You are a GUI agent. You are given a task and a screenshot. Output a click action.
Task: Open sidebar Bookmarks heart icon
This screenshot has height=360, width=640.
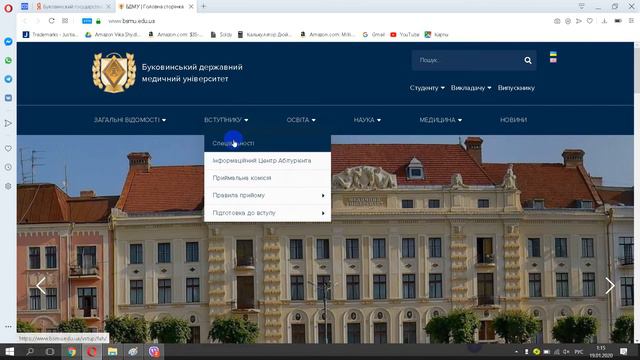point(8,149)
